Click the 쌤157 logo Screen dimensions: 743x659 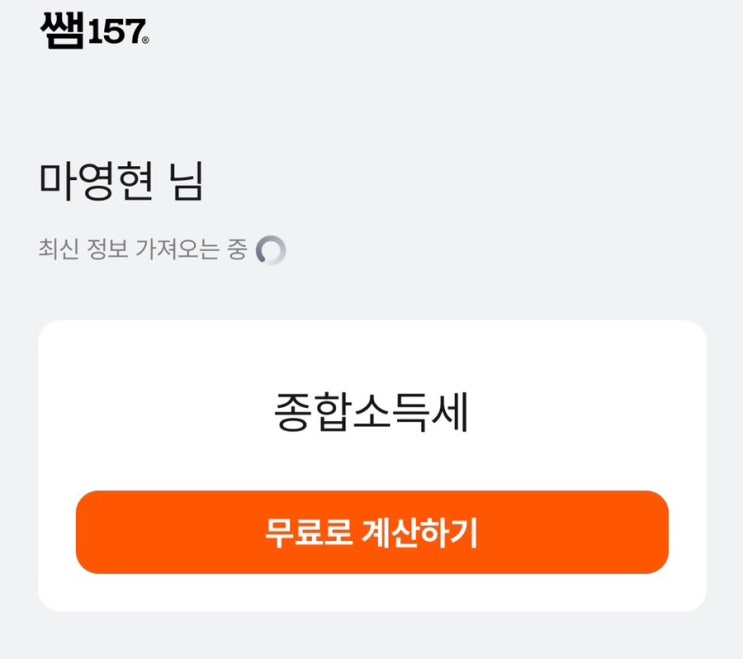click(x=94, y=32)
